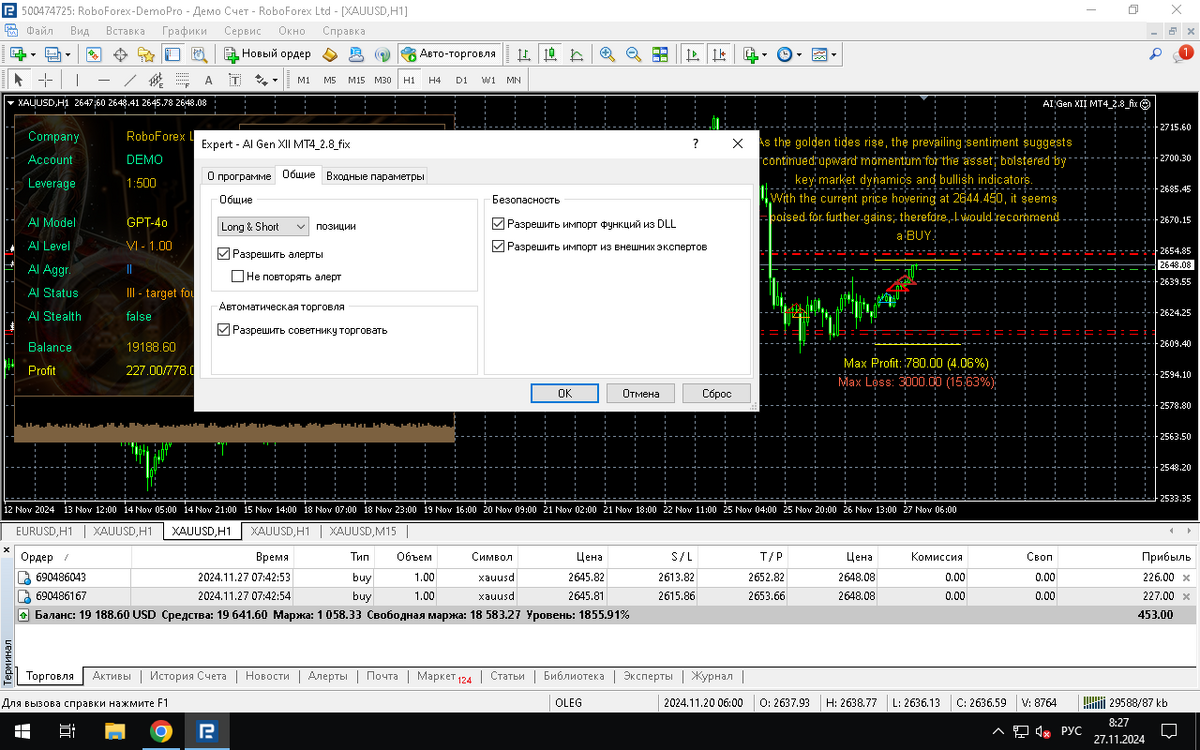The height and width of the screenshot is (750, 1200).
Task: Toggle the Авто-торговля button
Action: (449, 54)
